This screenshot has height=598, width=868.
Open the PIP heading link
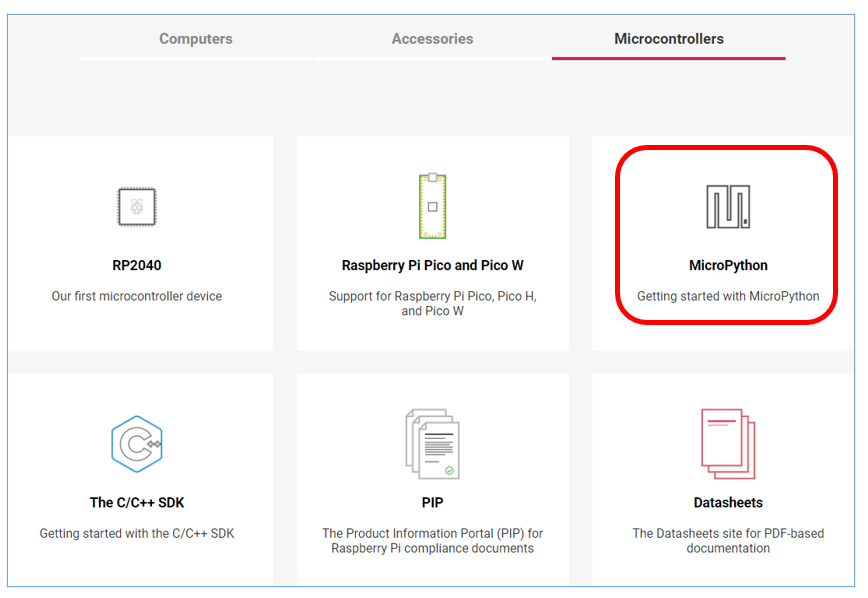click(432, 502)
